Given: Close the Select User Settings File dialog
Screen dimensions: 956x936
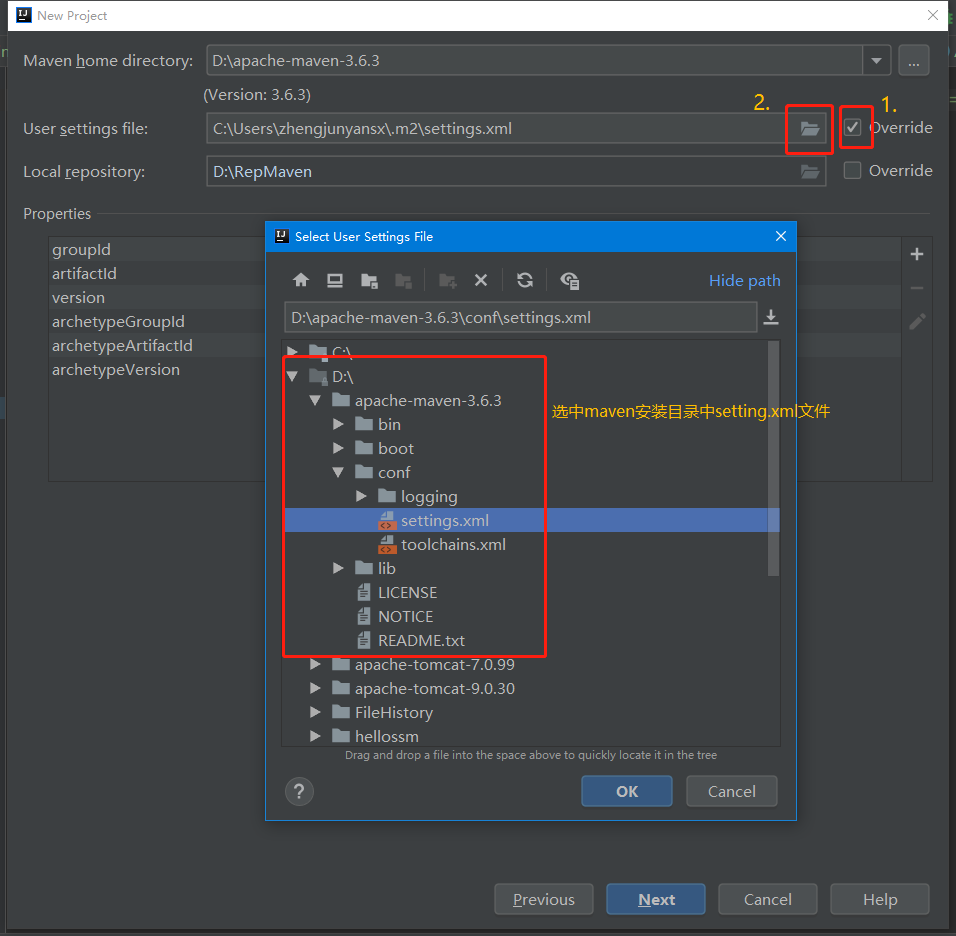Looking at the screenshot, I should coord(780,236).
